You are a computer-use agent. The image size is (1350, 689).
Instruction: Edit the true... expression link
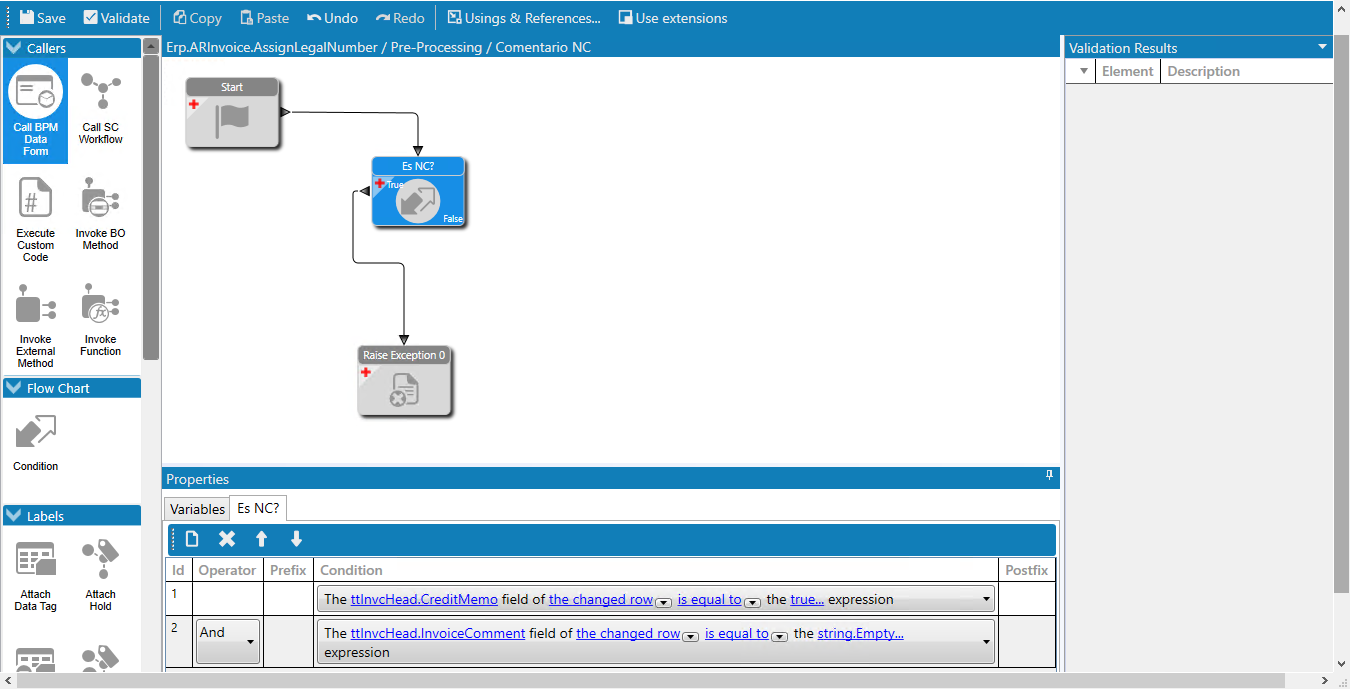(x=807, y=600)
